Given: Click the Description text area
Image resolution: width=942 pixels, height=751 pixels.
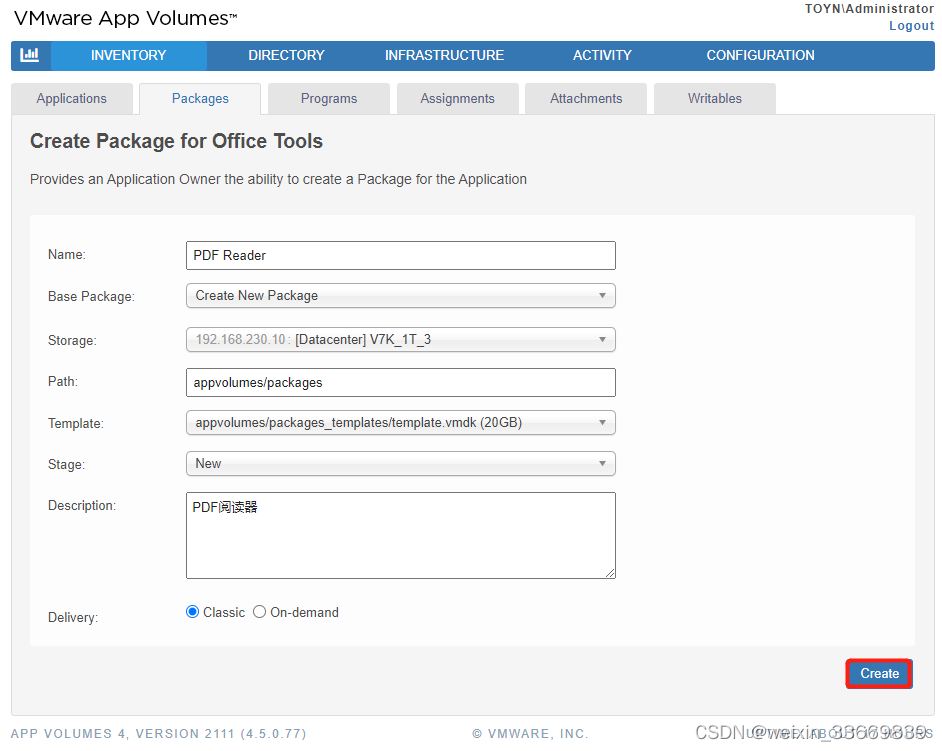Looking at the screenshot, I should 401,536.
